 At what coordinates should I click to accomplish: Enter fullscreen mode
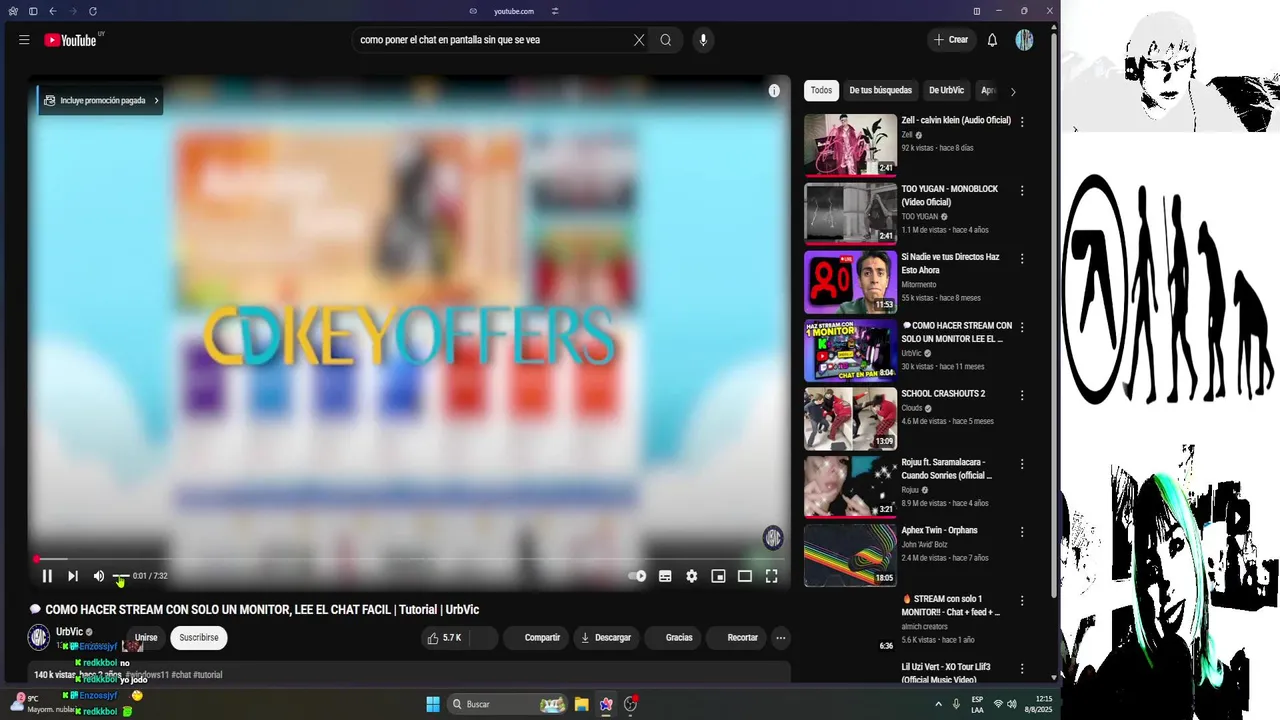[x=772, y=576]
